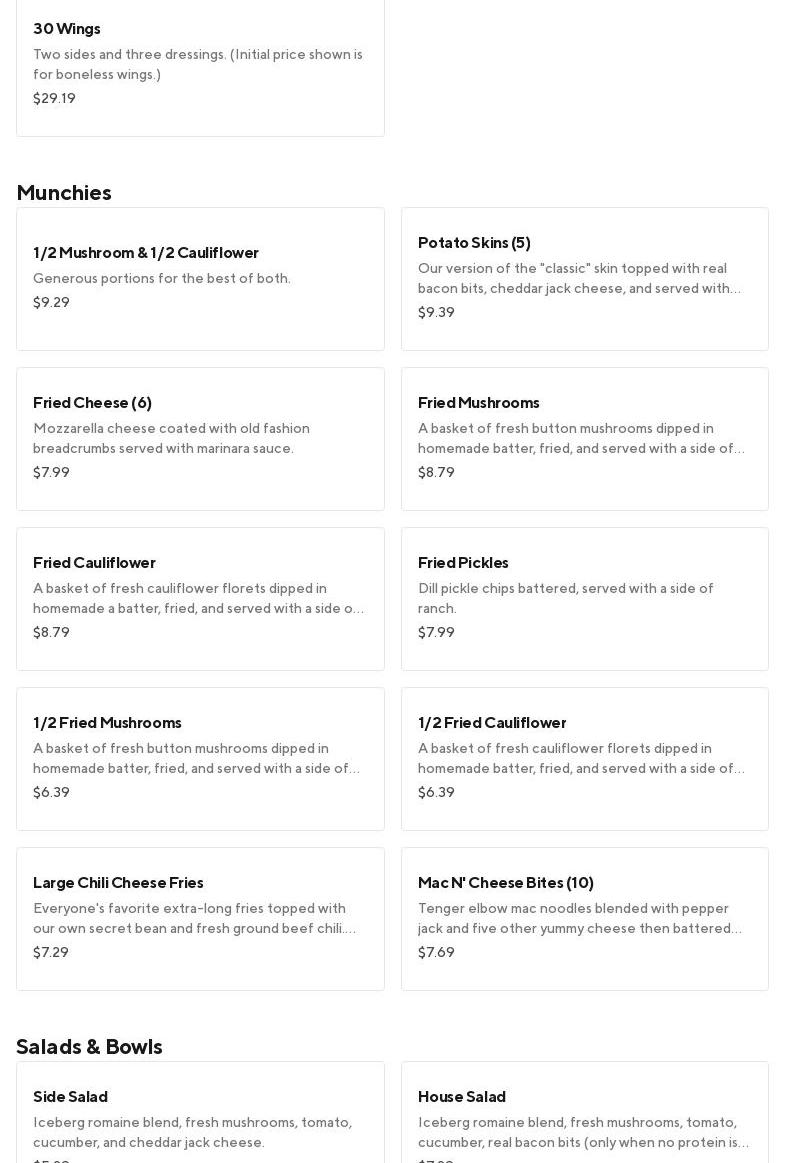Click the Fried Cheese mozzarella description
Screen dimensions: 785x1163
[171, 438]
